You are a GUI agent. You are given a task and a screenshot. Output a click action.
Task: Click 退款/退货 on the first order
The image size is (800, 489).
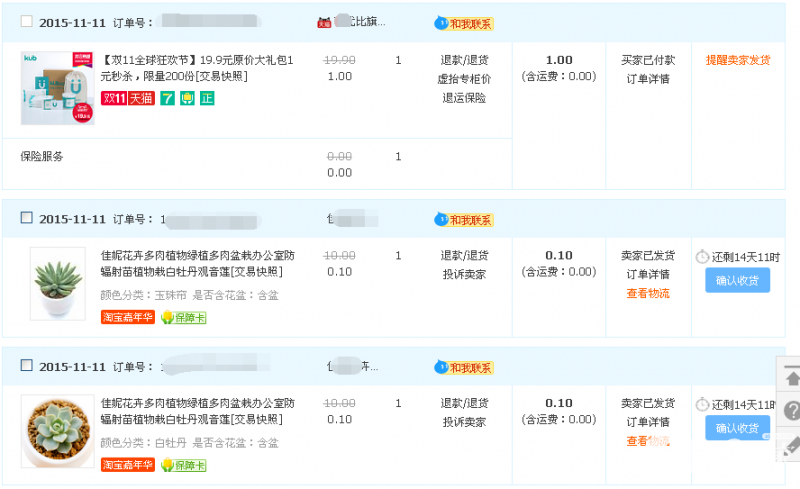(465, 60)
